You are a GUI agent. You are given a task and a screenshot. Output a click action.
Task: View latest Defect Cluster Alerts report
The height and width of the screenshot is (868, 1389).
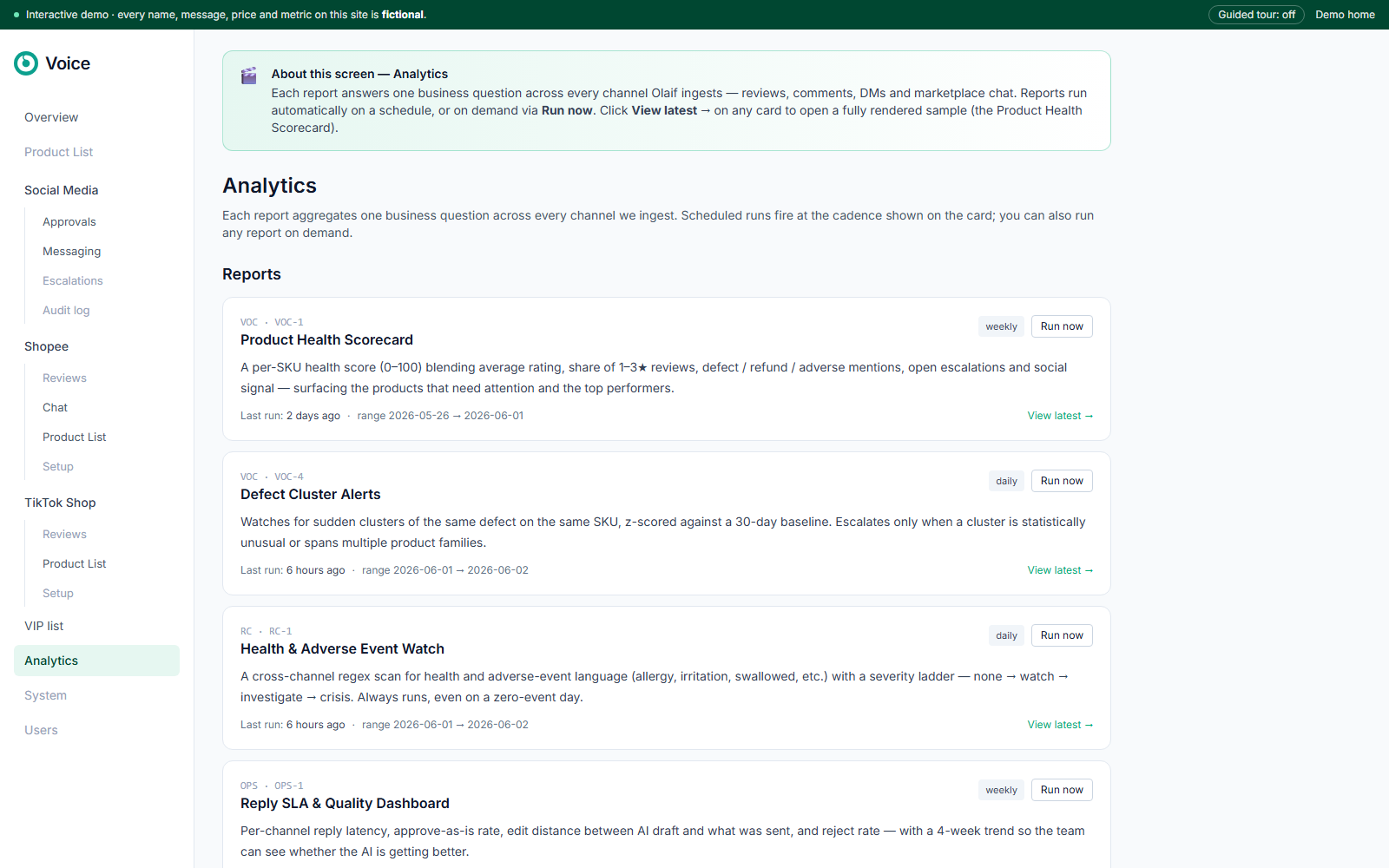(1060, 570)
